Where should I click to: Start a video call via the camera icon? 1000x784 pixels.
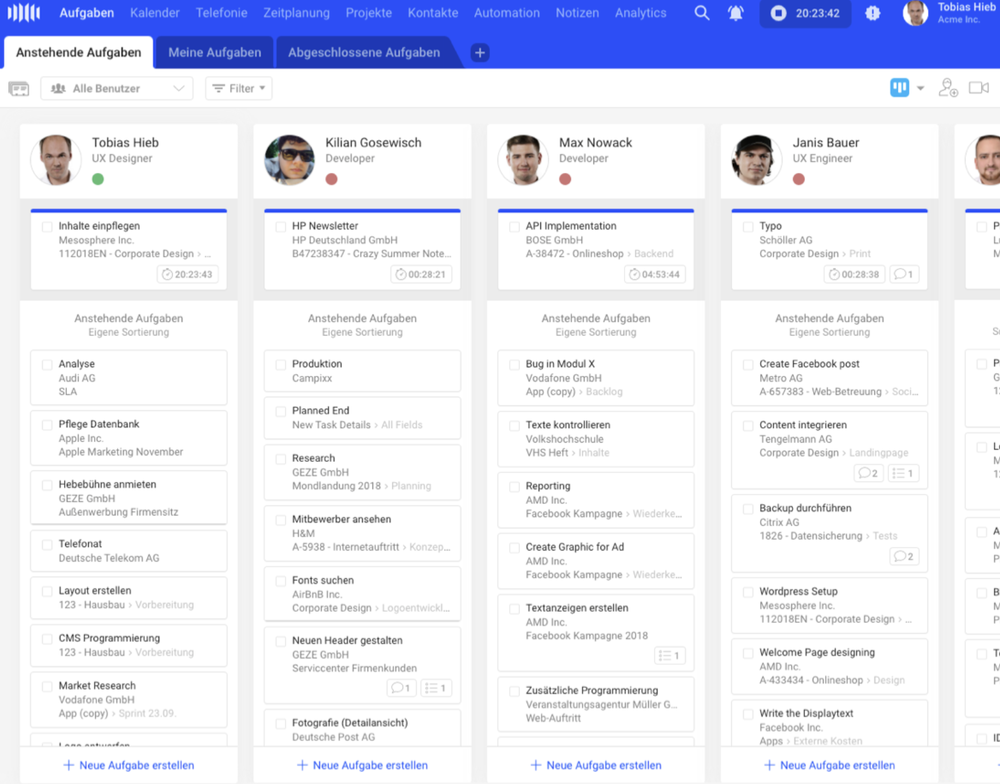tap(978, 88)
